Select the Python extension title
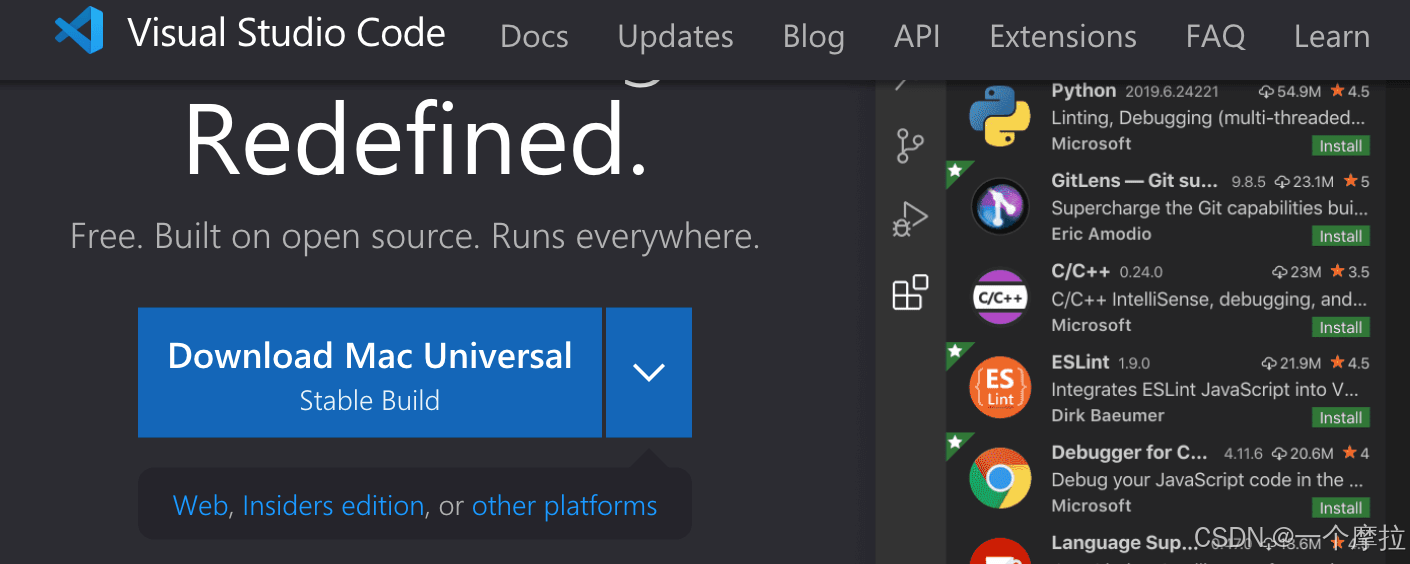Image resolution: width=1410 pixels, height=564 pixels. (1083, 90)
